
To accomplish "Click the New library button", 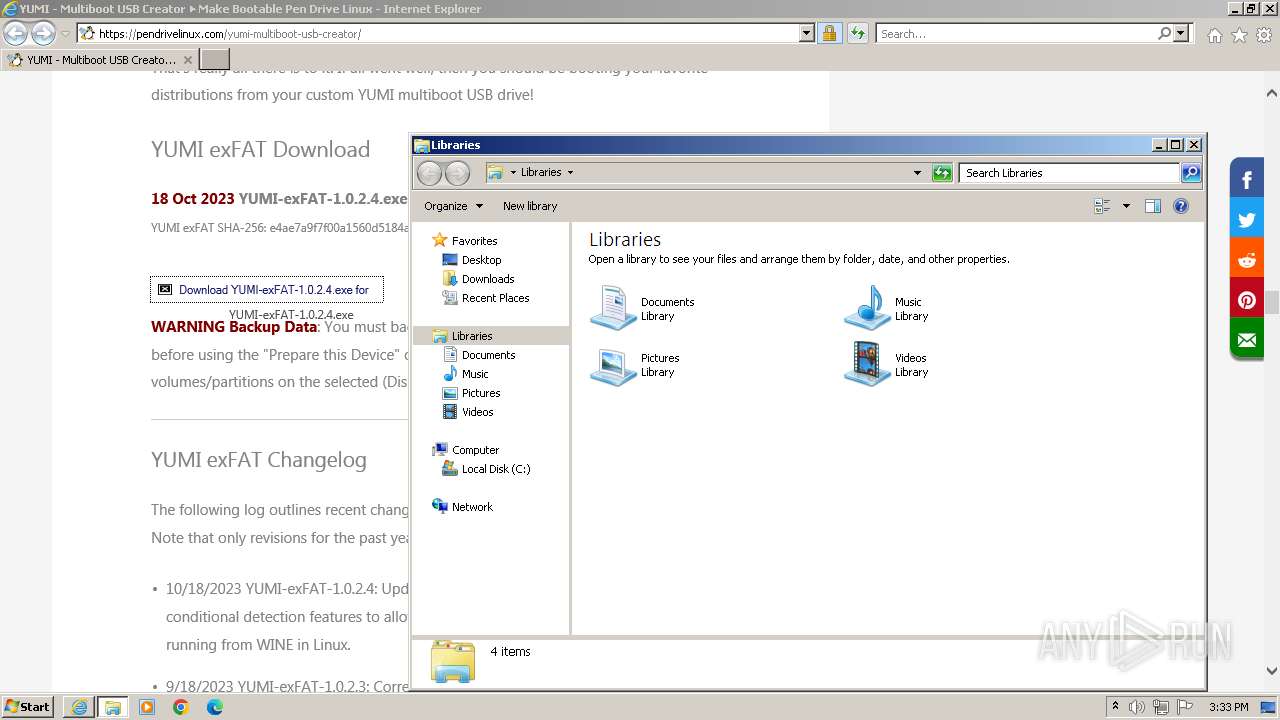I will [x=530, y=206].
